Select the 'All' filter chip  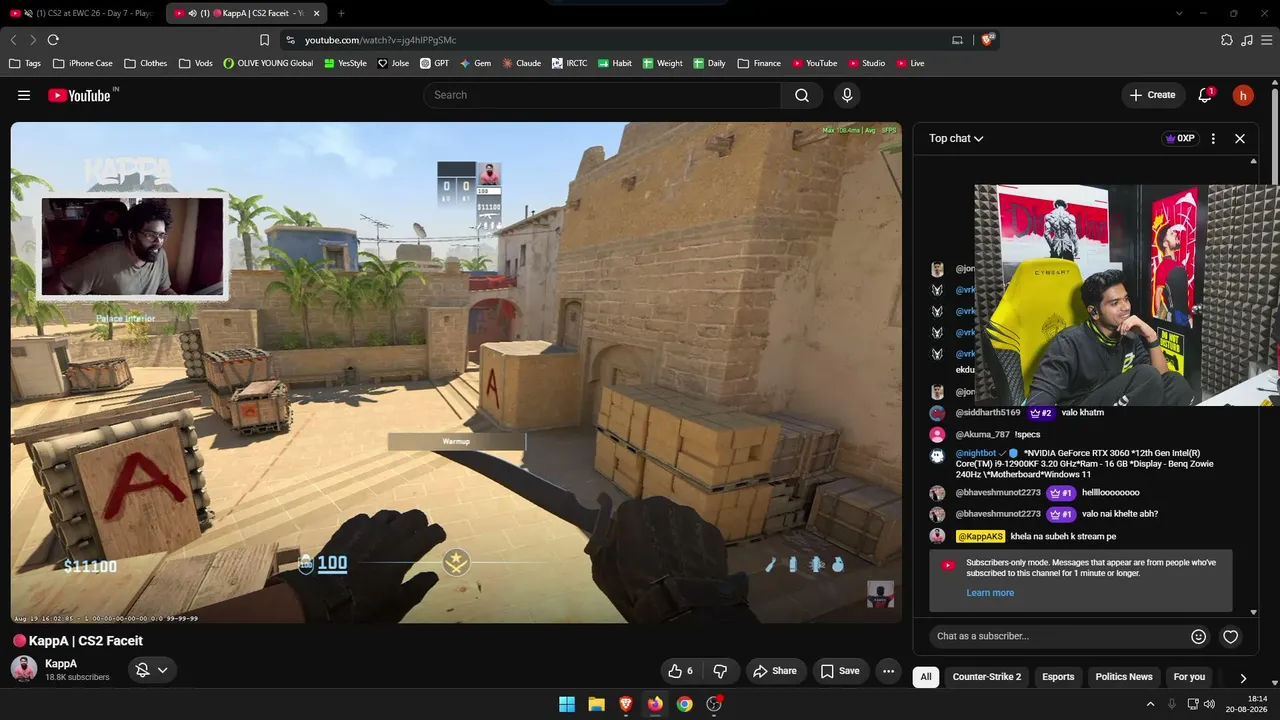(x=926, y=677)
